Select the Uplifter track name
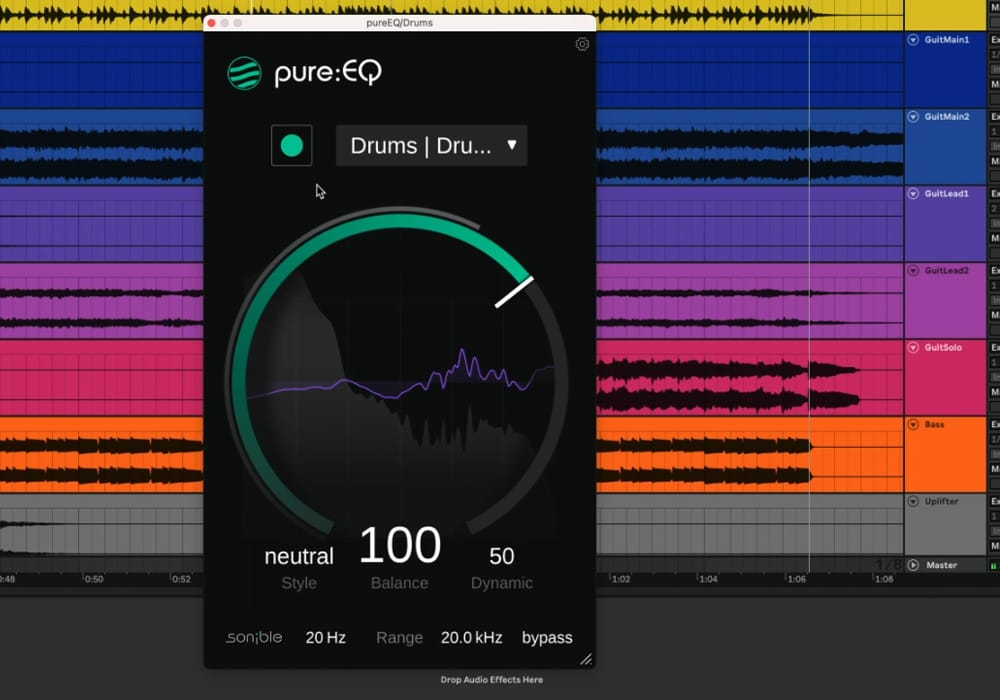1000x700 pixels. [941, 501]
